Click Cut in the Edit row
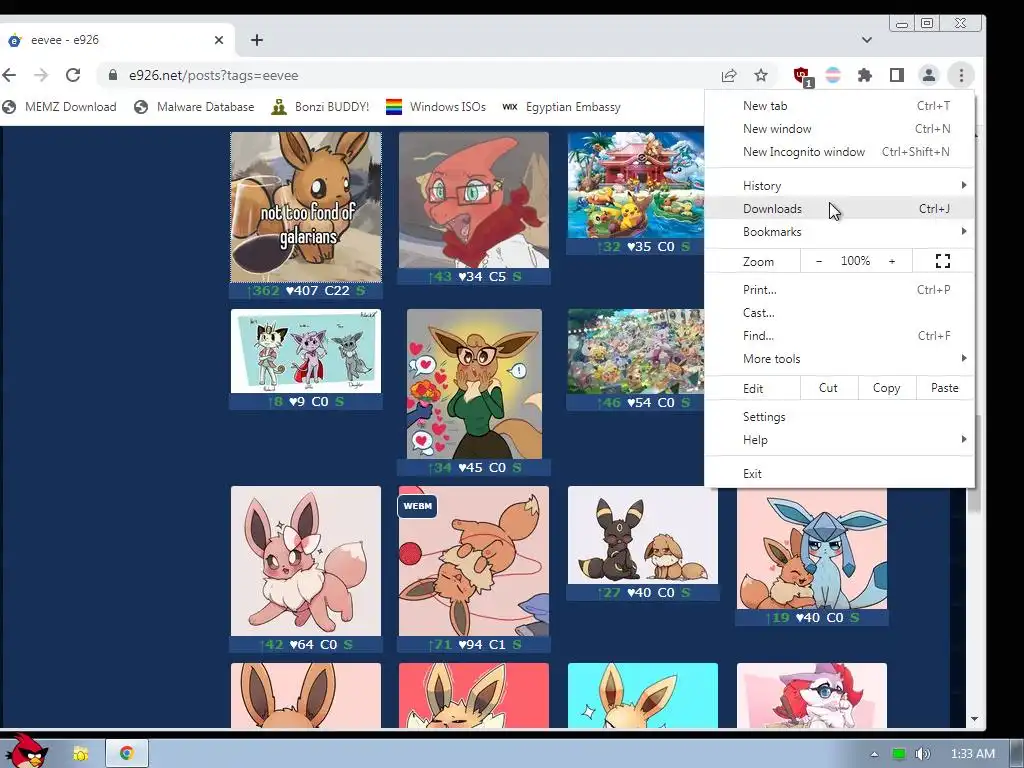 828,388
